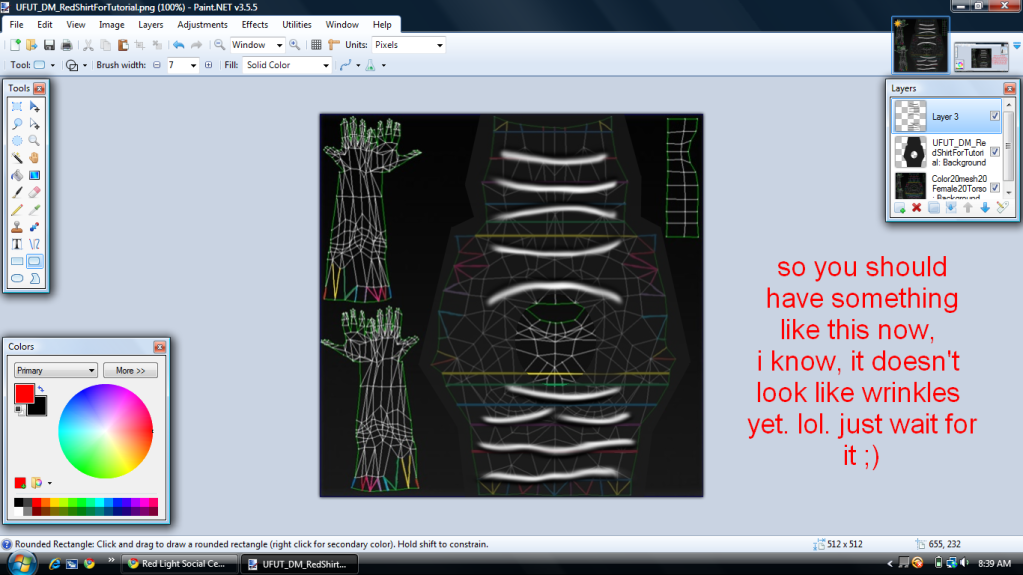The width and height of the screenshot is (1023, 575).
Task: Delete layer with red X icon
Action: tap(917, 208)
